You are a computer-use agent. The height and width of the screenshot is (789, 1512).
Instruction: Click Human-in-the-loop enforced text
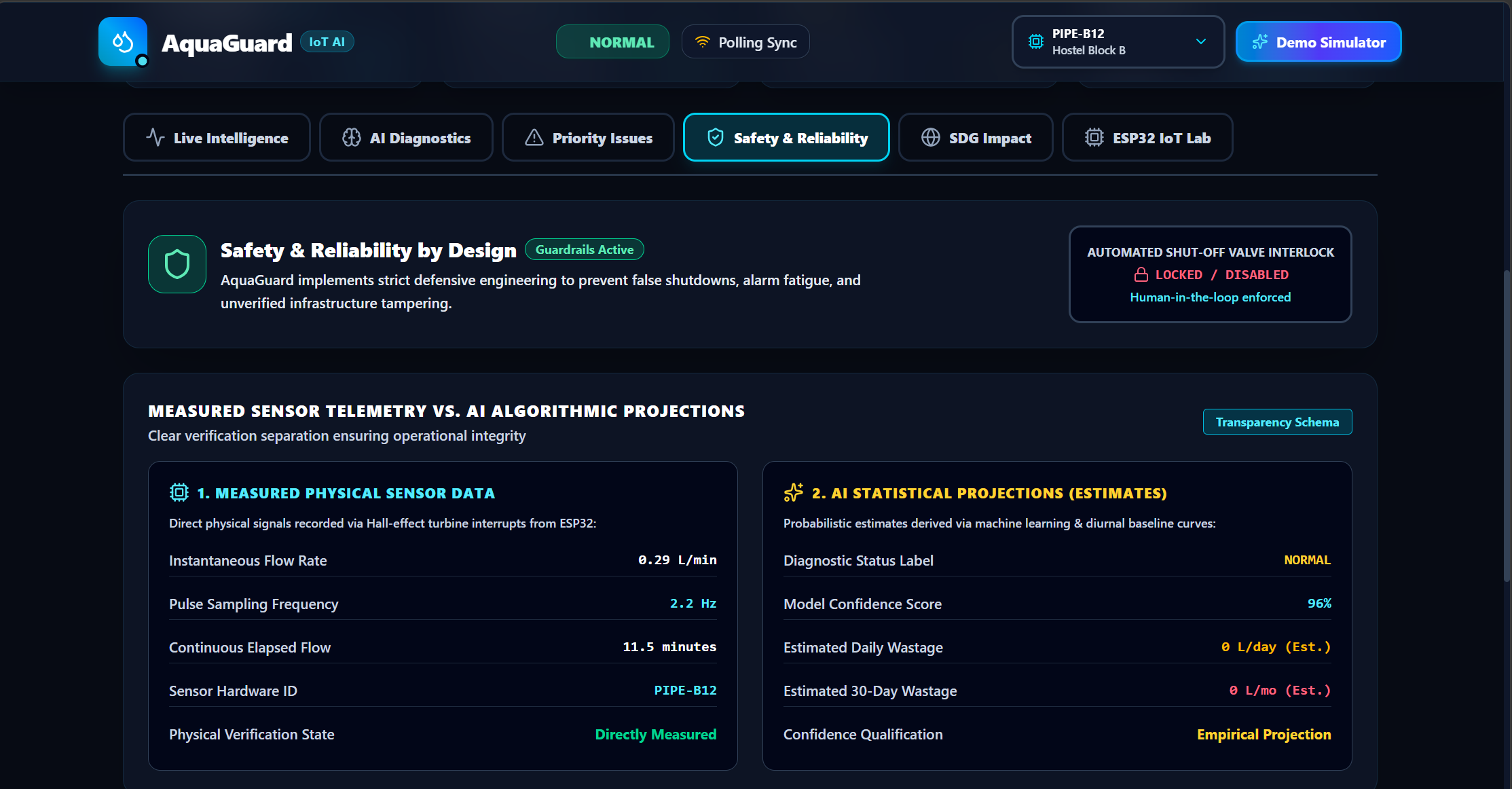(1211, 297)
